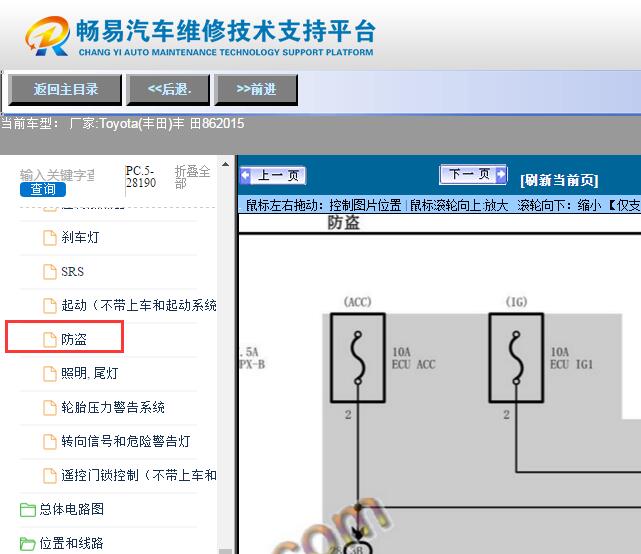Click the current vehicle 当前车型 text

(123, 123)
